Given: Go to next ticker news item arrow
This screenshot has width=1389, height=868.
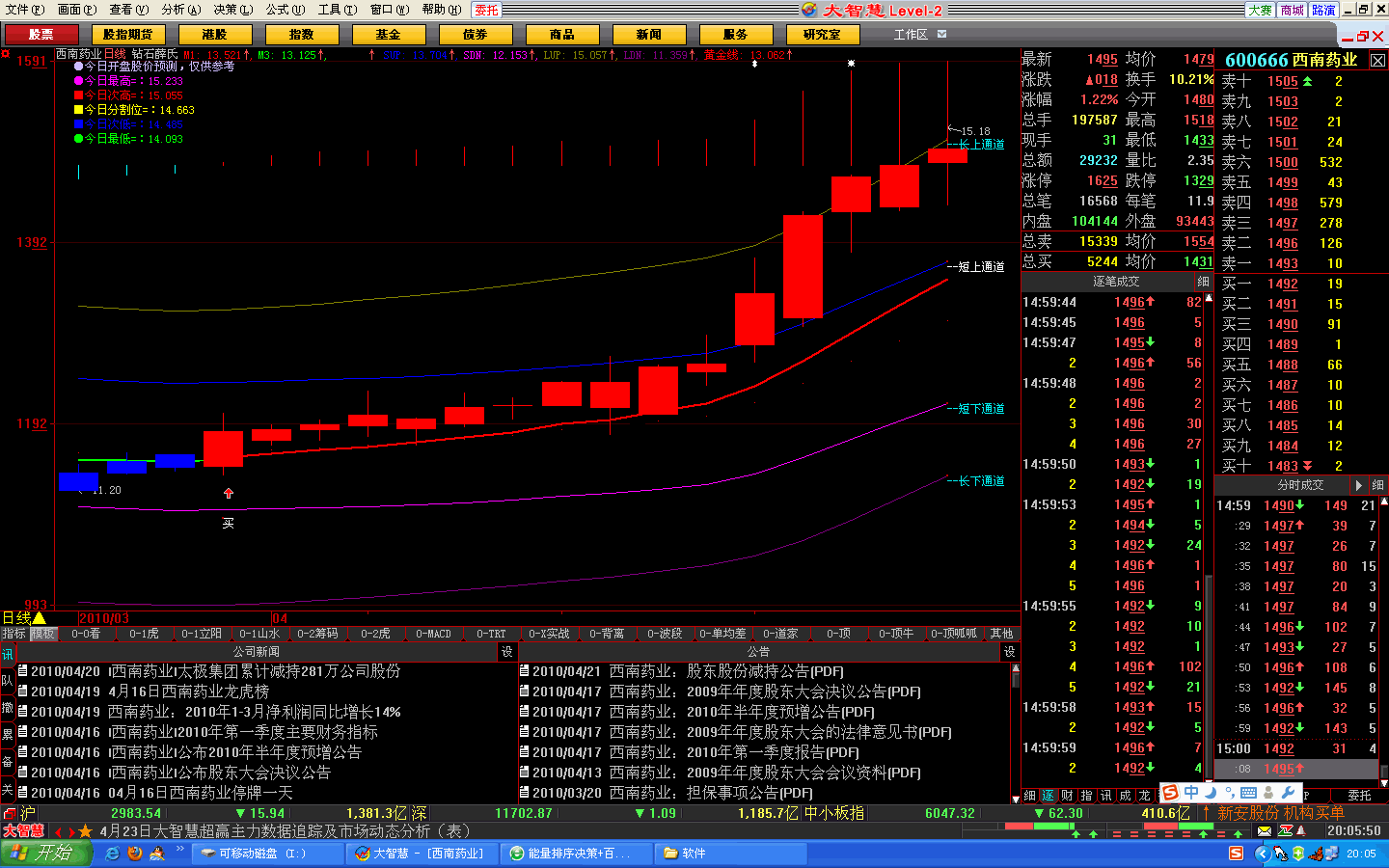Looking at the screenshot, I should (x=70, y=831).
